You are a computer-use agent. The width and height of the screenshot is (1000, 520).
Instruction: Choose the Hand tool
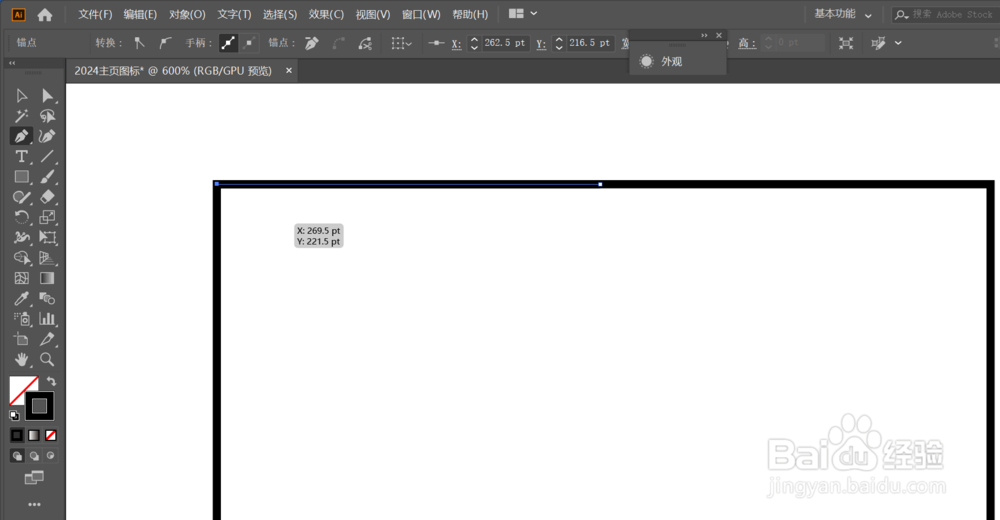point(21,359)
